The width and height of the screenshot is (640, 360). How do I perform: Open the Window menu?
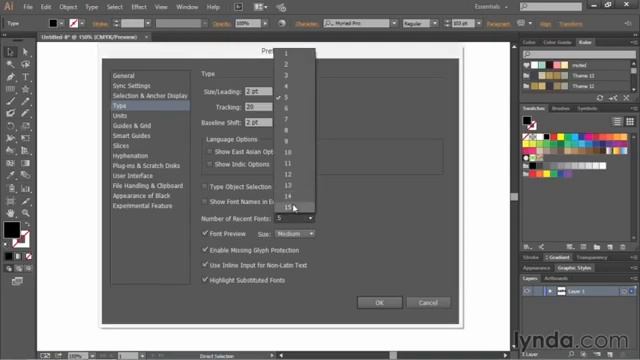187,7
